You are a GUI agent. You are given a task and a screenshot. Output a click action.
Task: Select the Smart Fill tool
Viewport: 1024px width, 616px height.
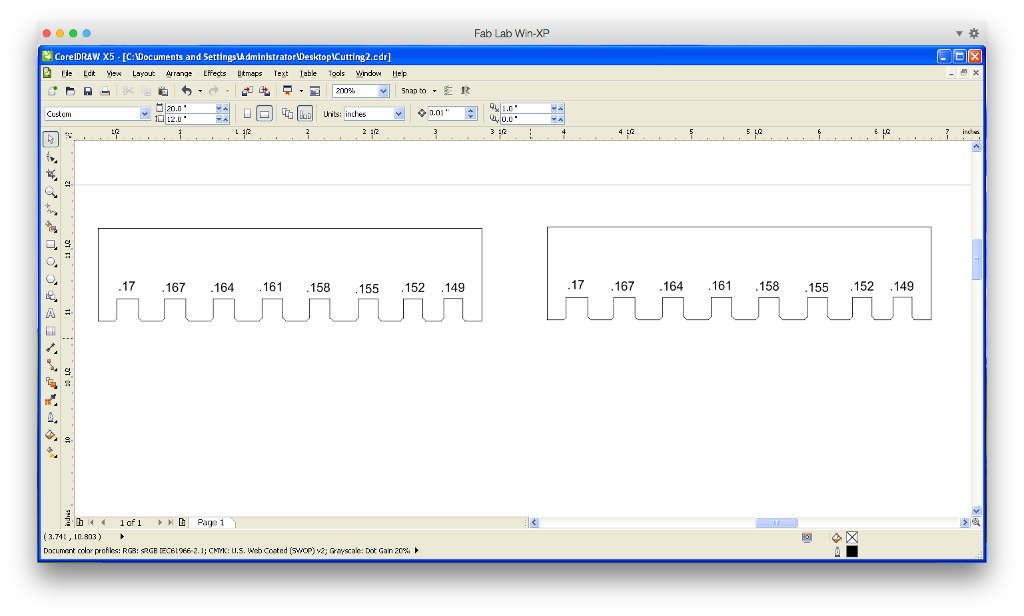point(51,227)
